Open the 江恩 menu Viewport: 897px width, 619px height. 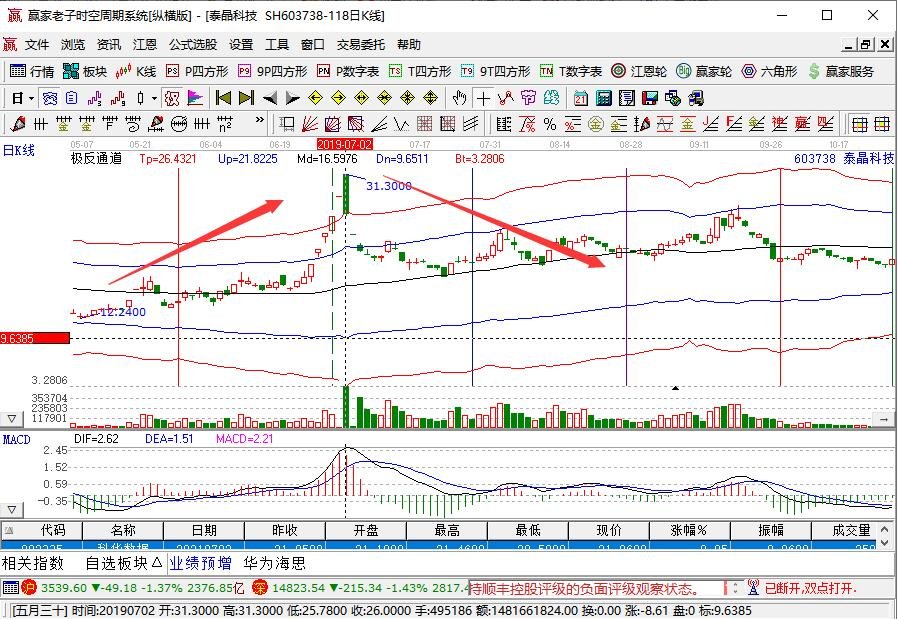point(145,45)
